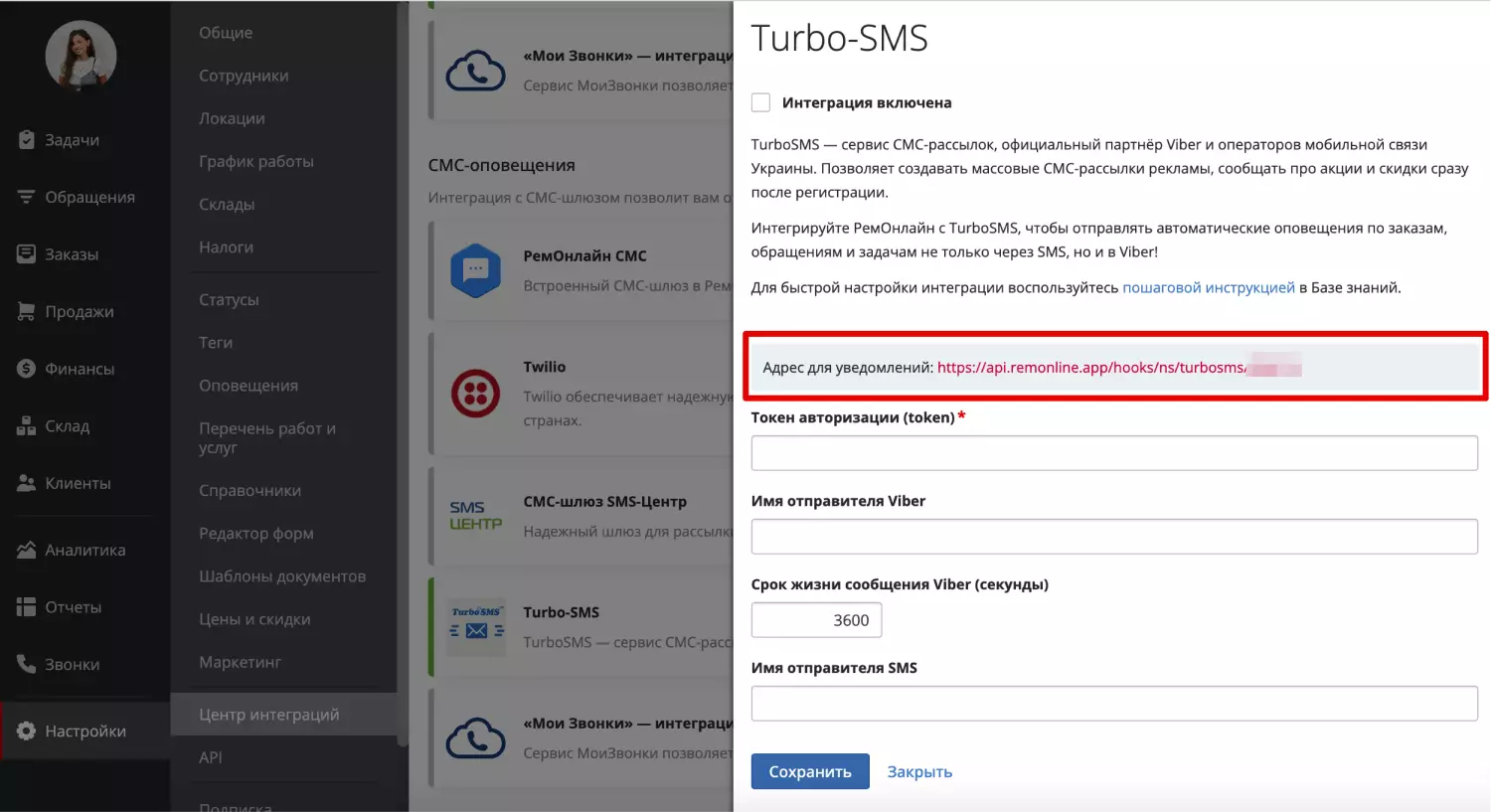
Task: Open Продажи in the left sidebar
Action: 80,312
